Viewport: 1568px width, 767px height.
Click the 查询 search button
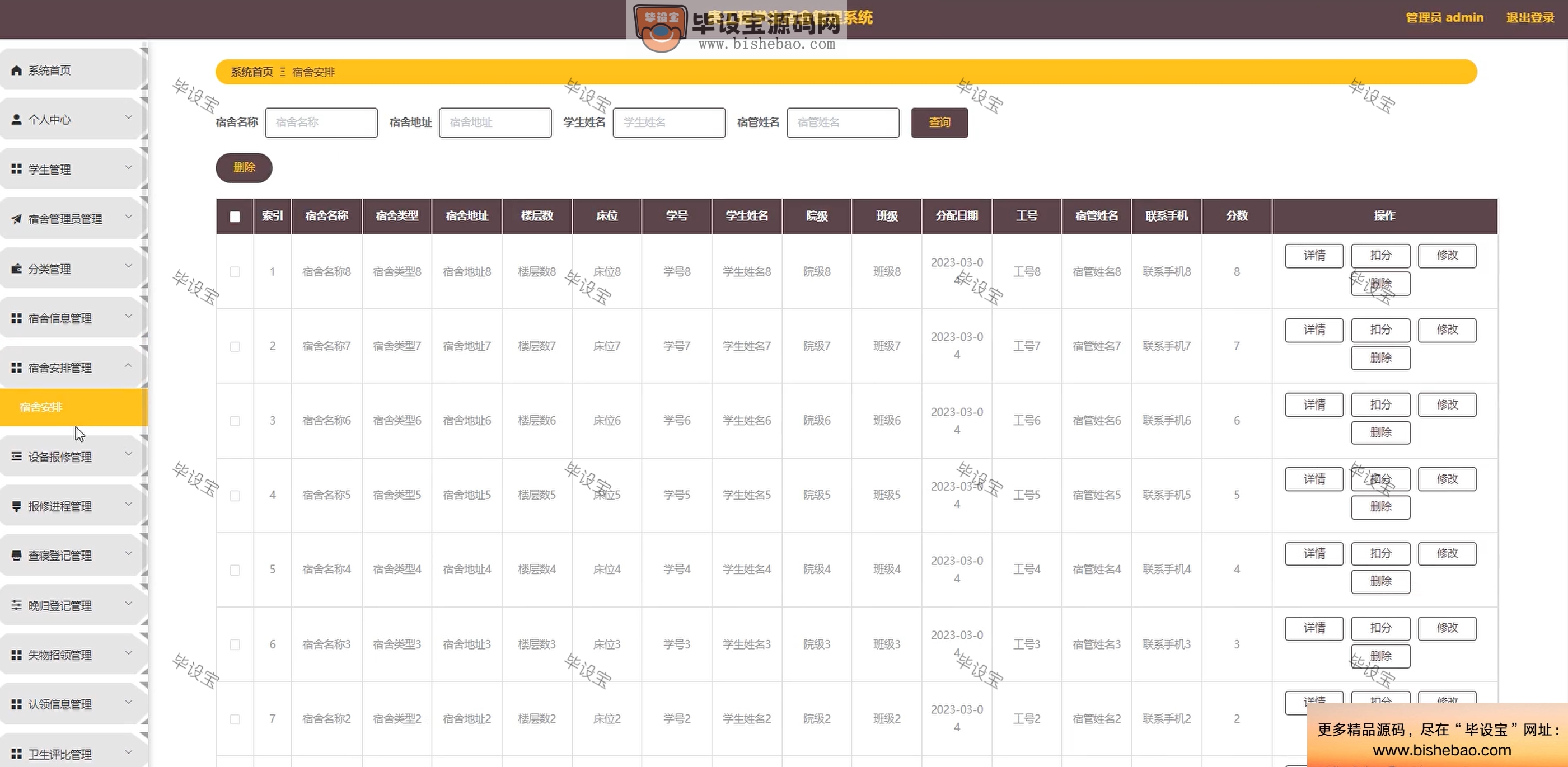coord(939,123)
